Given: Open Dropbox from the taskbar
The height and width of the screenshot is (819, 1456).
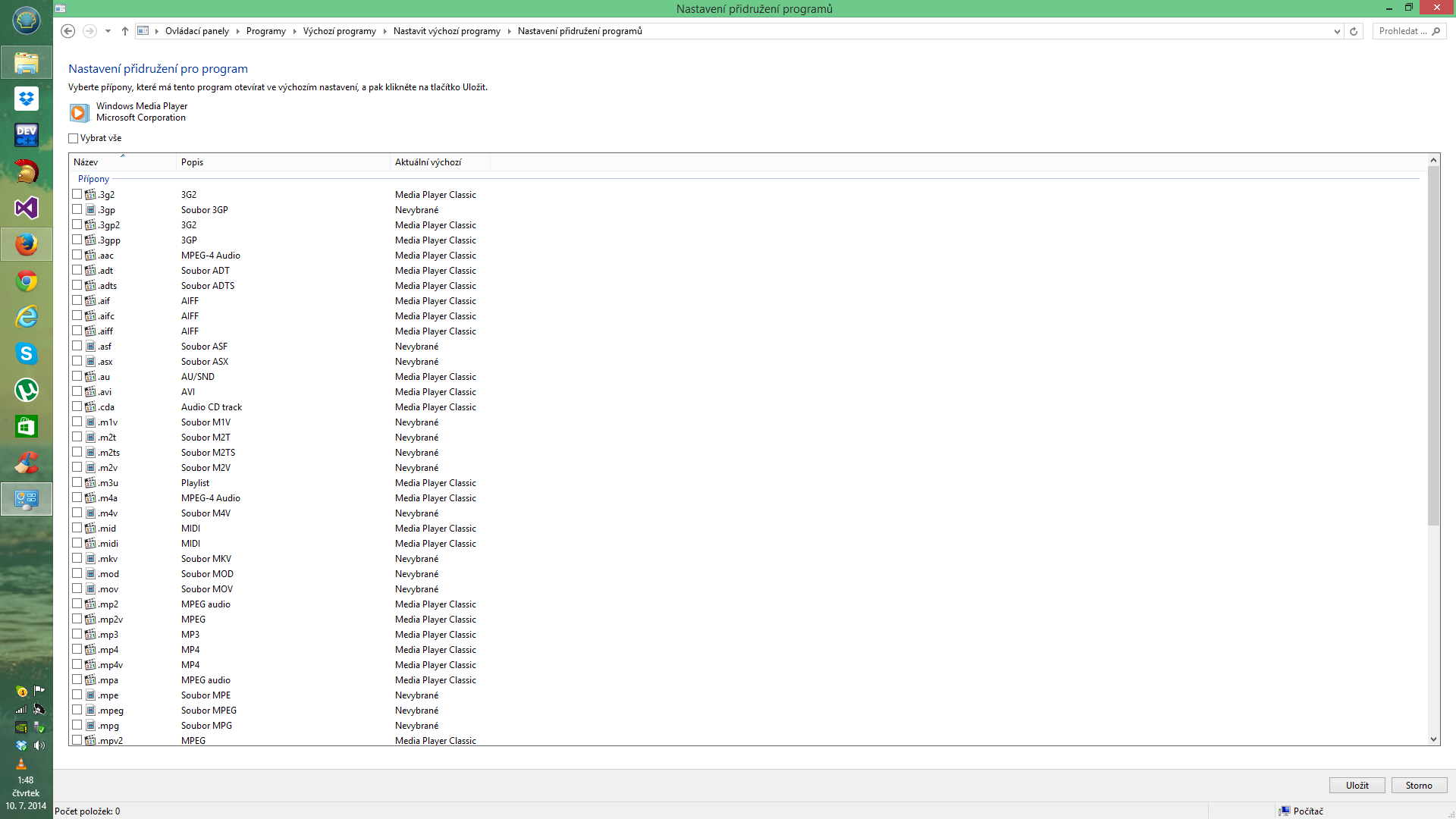Looking at the screenshot, I should [x=27, y=99].
